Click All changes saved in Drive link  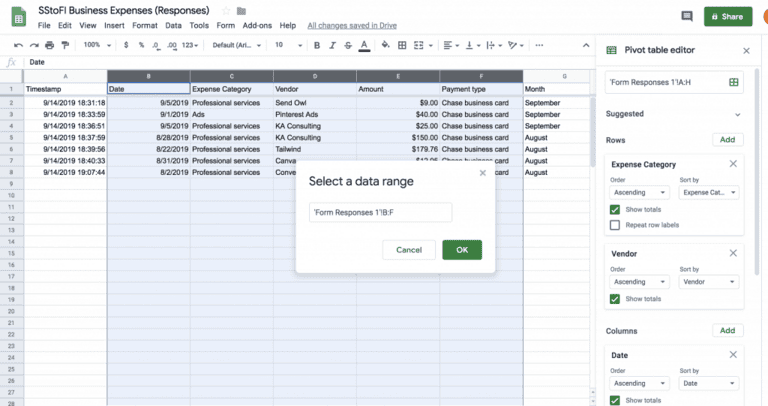(x=352, y=25)
